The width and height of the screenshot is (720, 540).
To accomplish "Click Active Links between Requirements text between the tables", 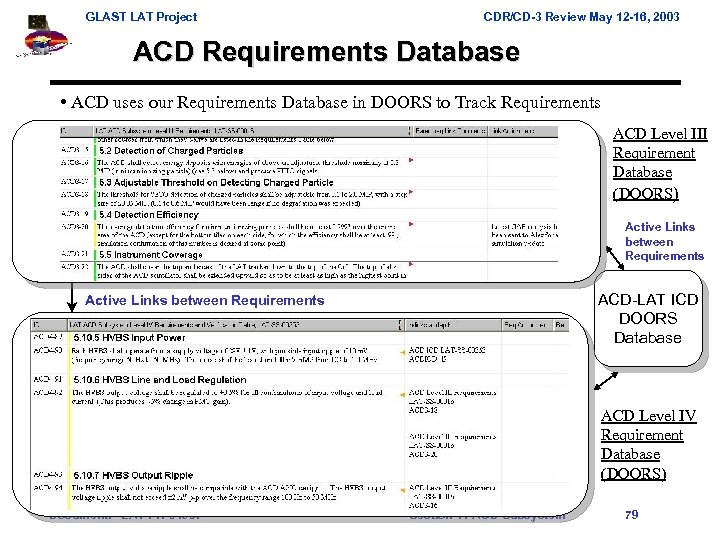I will point(204,300).
